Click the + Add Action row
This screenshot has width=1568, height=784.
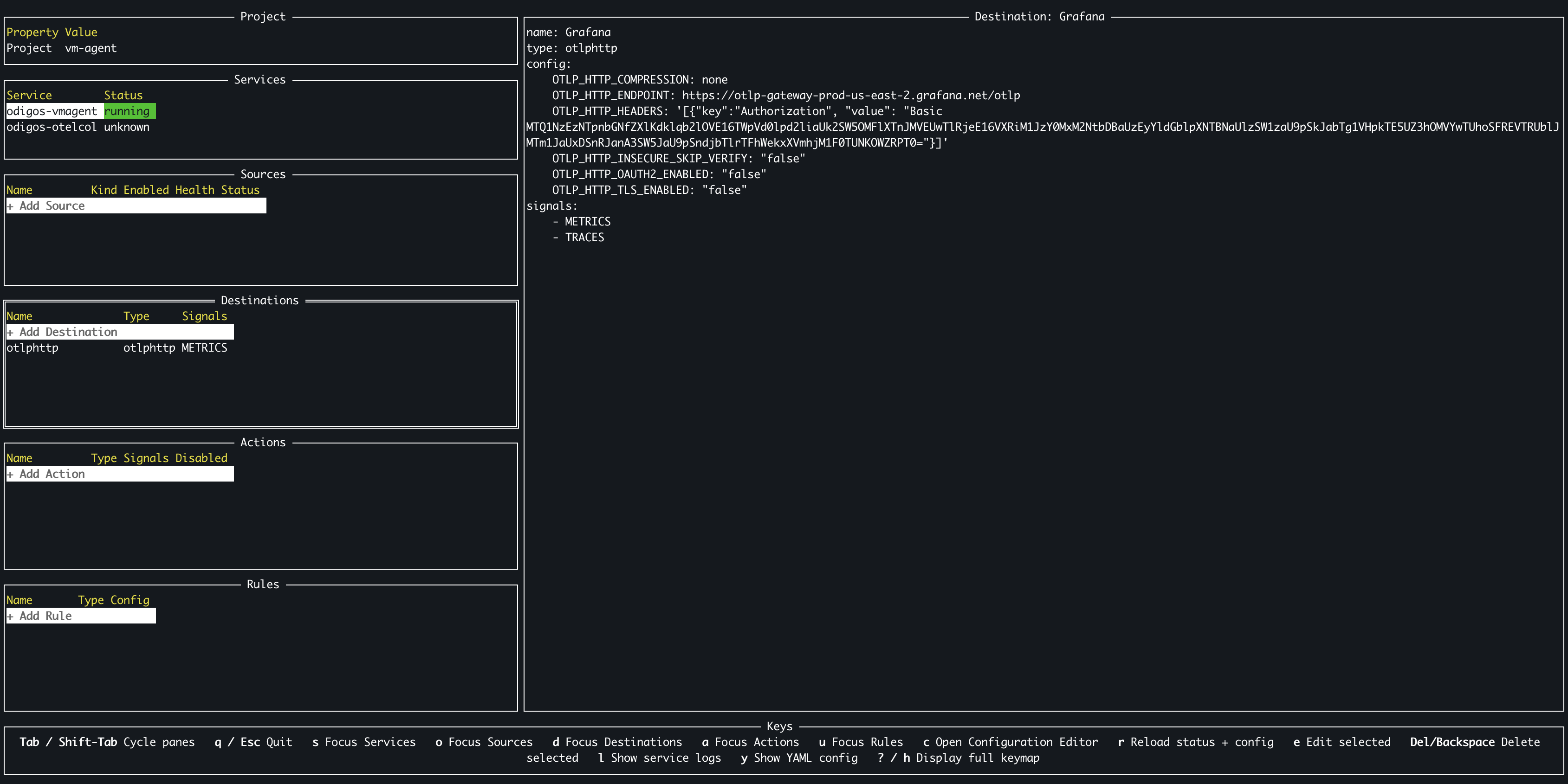click(x=119, y=475)
